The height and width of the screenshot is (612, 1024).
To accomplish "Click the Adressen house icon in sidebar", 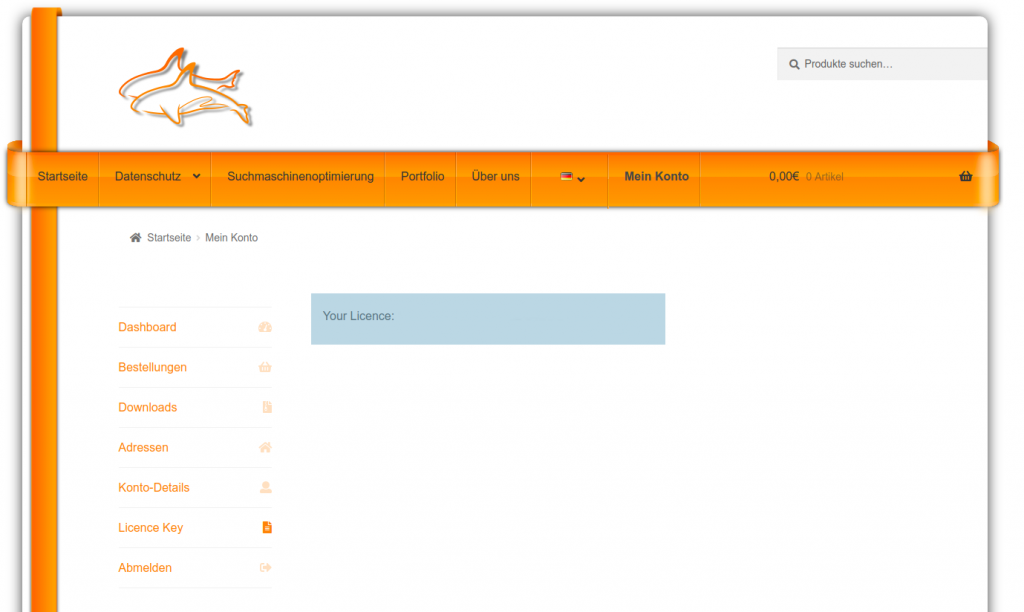I will pos(265,447).
